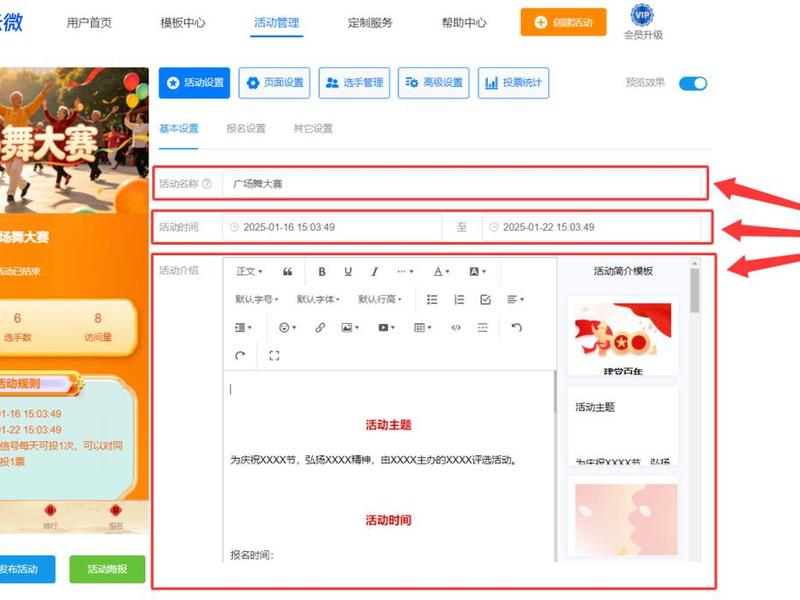Click the 活动名称 field containing 广场舞大赛
Image resolution: width=800 pixels, height=600 pixels.
pos(461,184)
